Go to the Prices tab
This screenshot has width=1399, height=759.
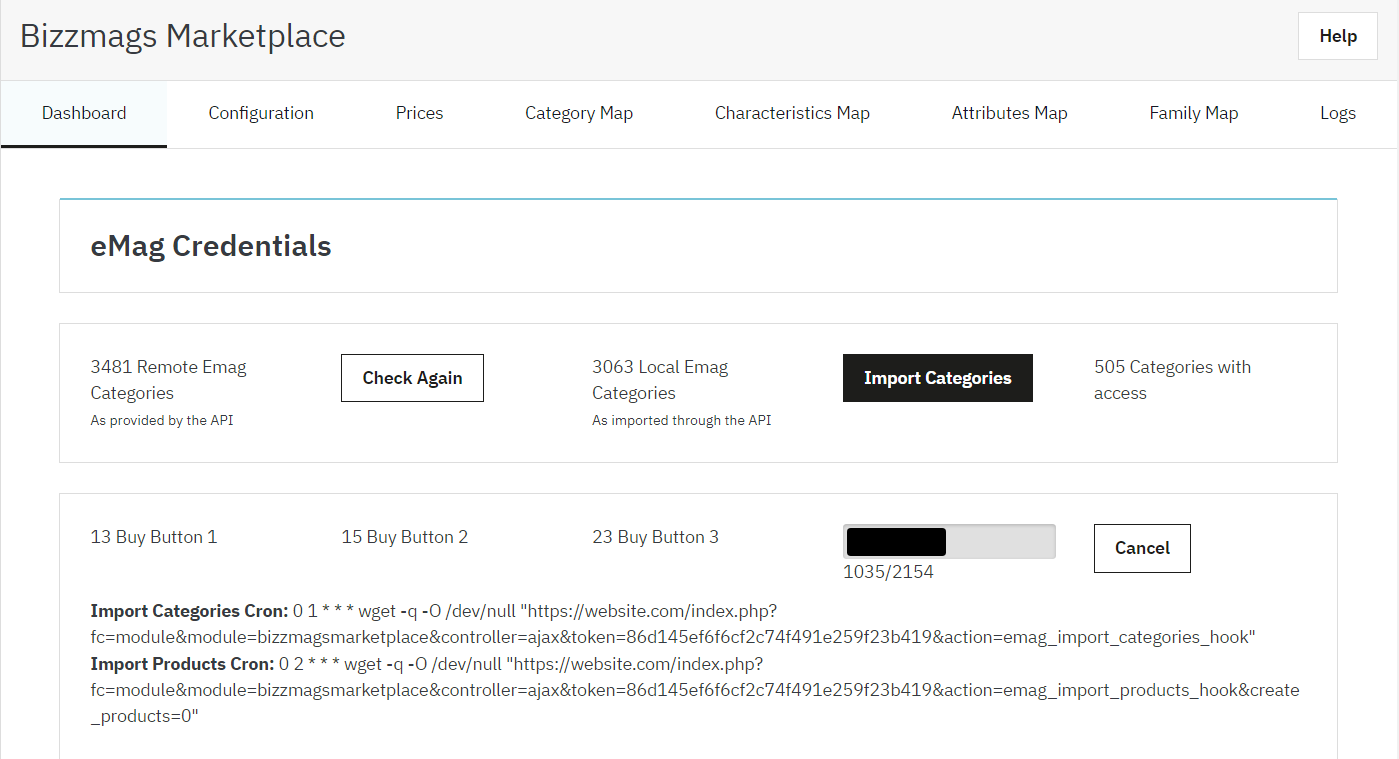point(419,113)
